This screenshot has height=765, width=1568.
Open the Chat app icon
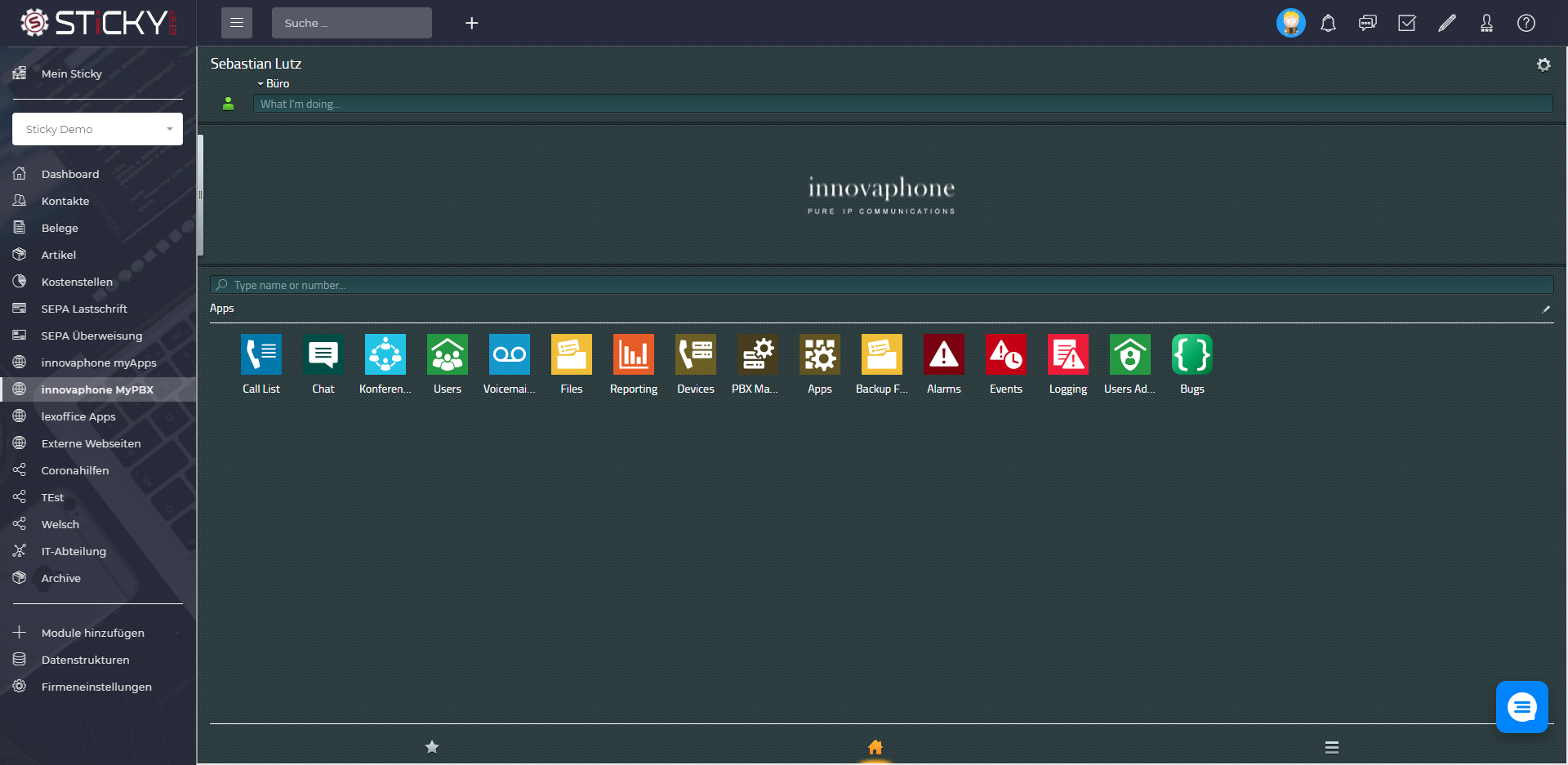coord(323,354)
